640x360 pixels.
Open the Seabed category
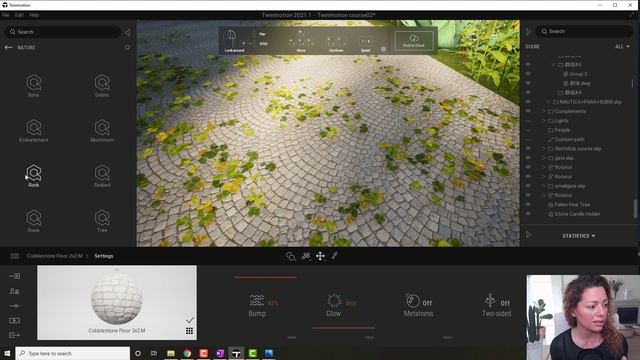[102, 176]
